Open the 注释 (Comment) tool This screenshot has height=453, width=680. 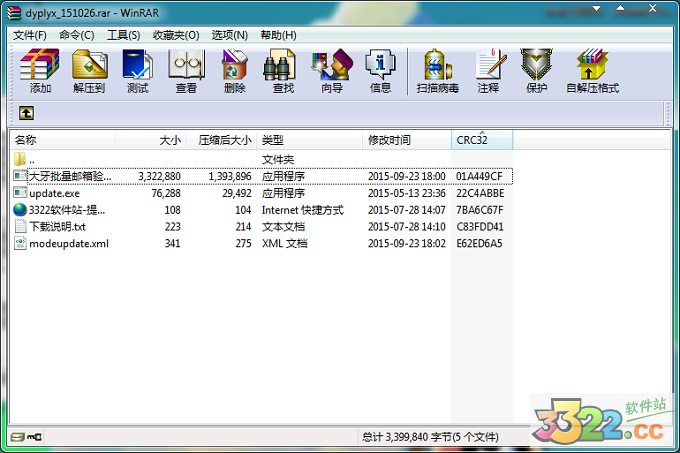tap(490, 65)
